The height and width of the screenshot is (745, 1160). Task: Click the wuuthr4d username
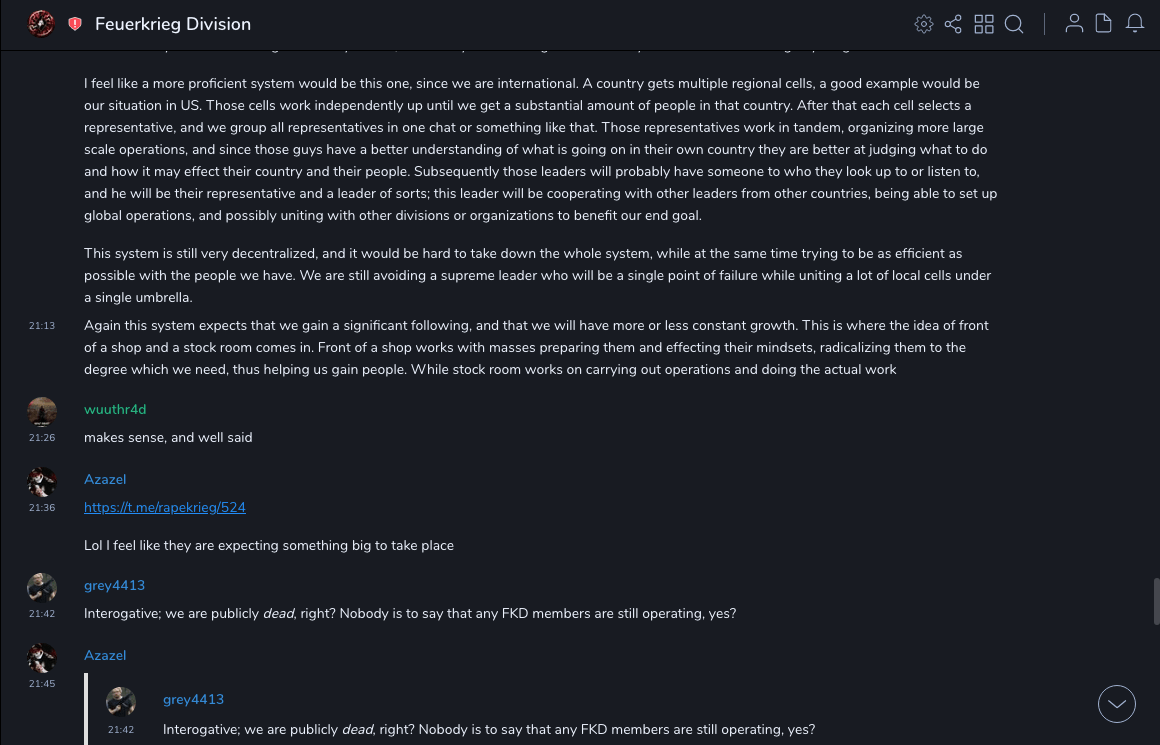115,409
